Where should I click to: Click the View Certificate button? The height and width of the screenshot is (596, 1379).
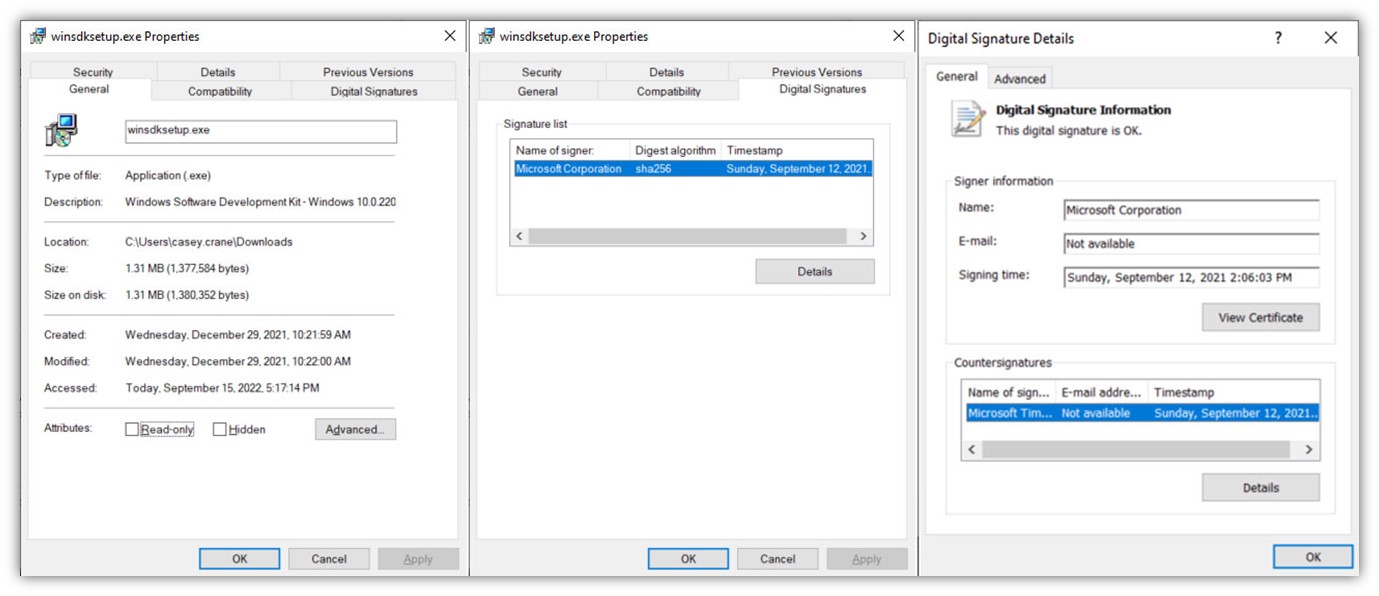[1261, 317]
